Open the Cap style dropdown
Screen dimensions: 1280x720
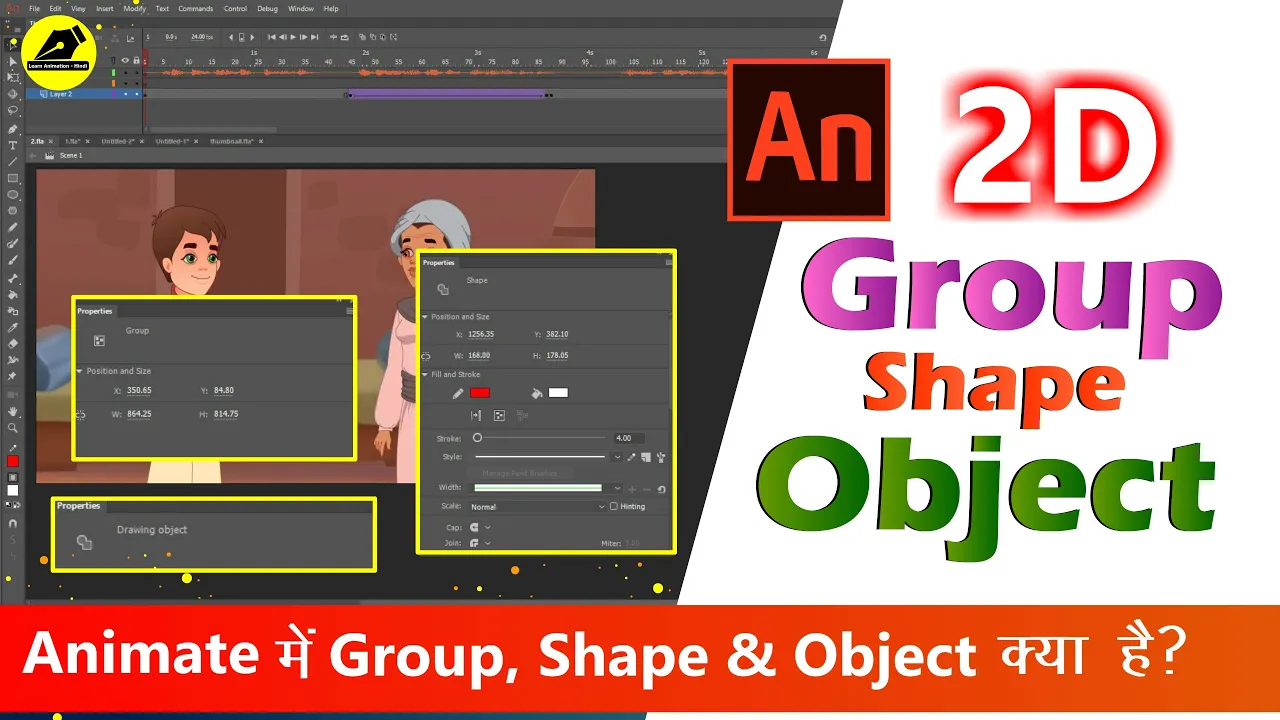pyautogui.click(x=487, y=527)
